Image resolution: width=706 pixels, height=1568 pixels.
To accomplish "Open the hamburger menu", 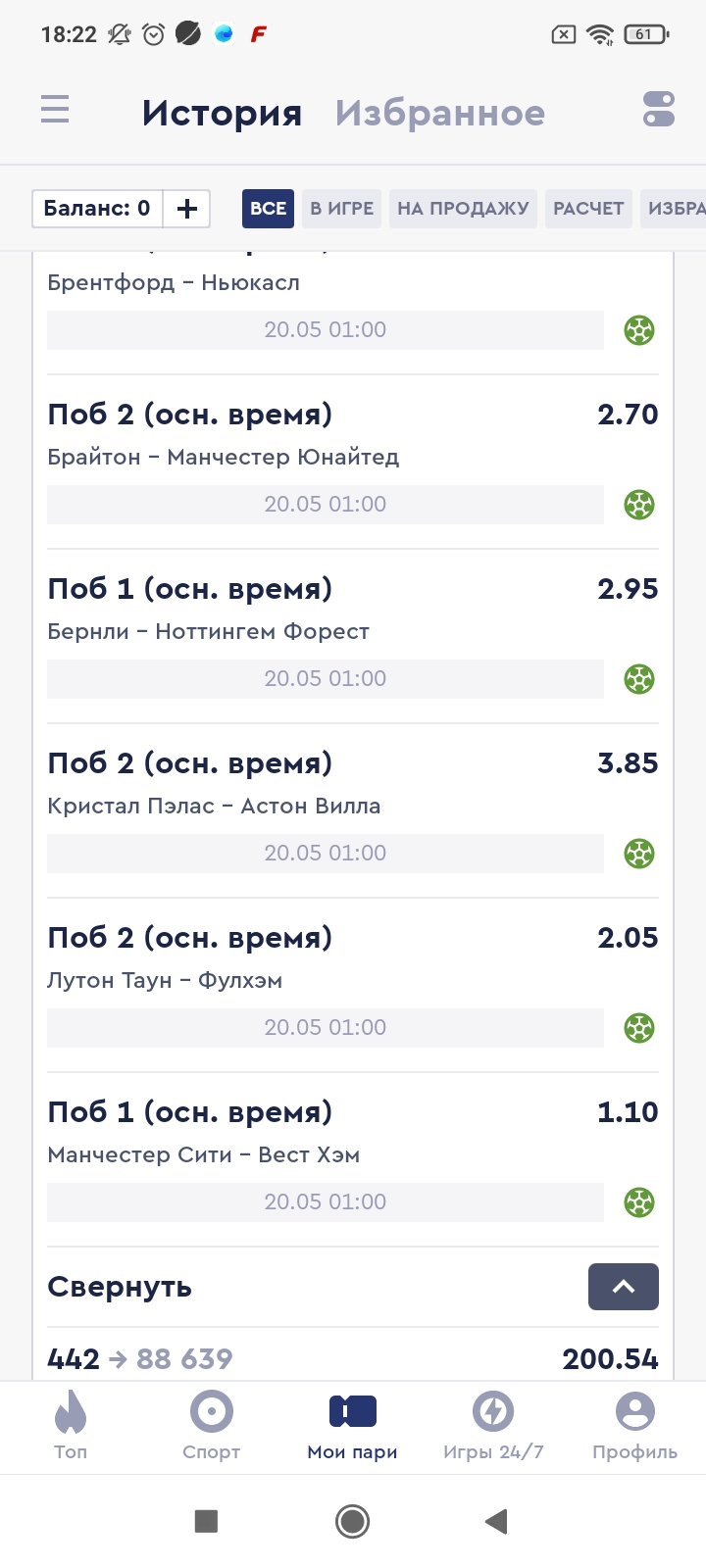I will point(55,109).
